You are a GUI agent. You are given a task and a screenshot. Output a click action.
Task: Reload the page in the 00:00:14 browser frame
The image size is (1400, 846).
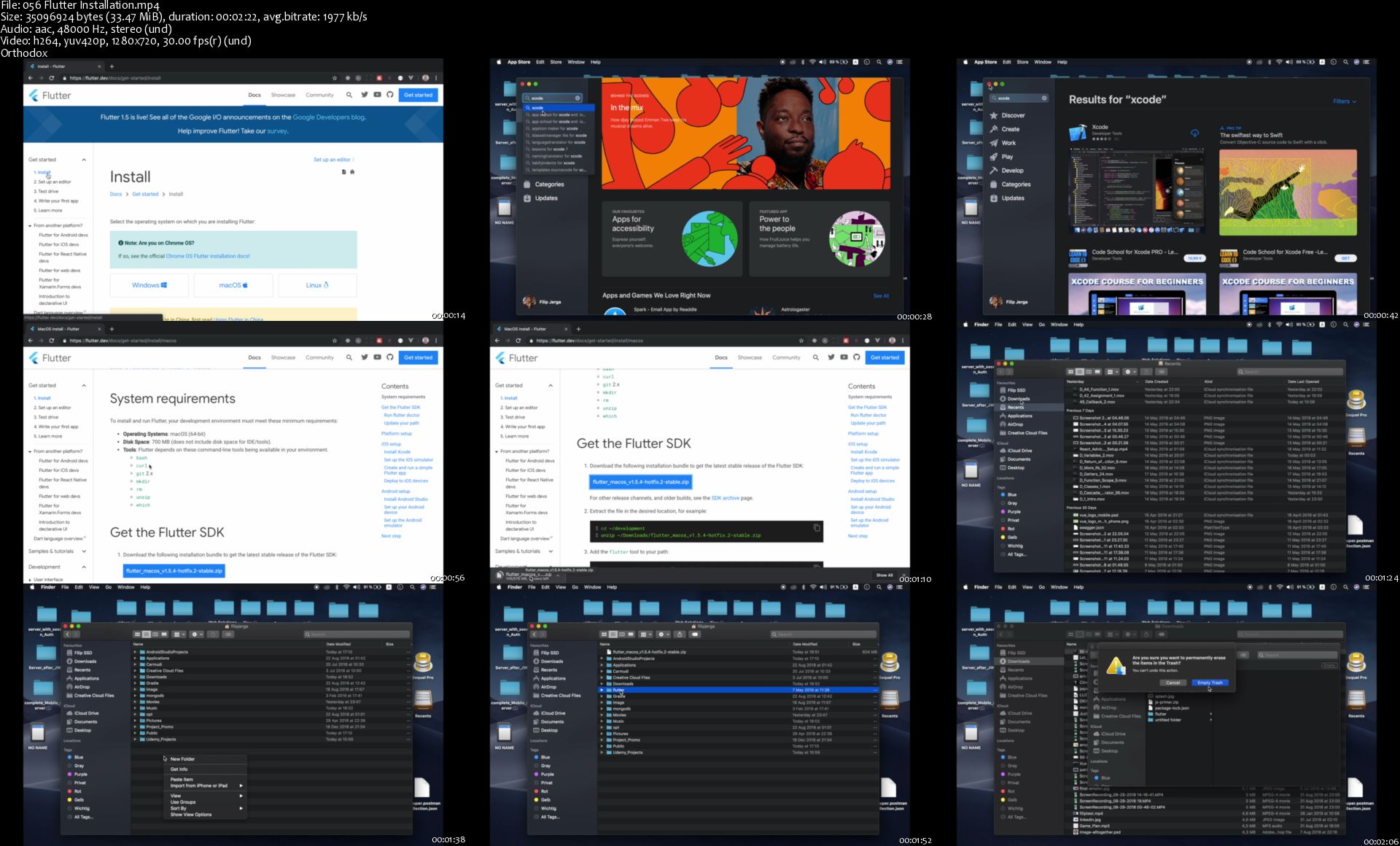point(51,78)
